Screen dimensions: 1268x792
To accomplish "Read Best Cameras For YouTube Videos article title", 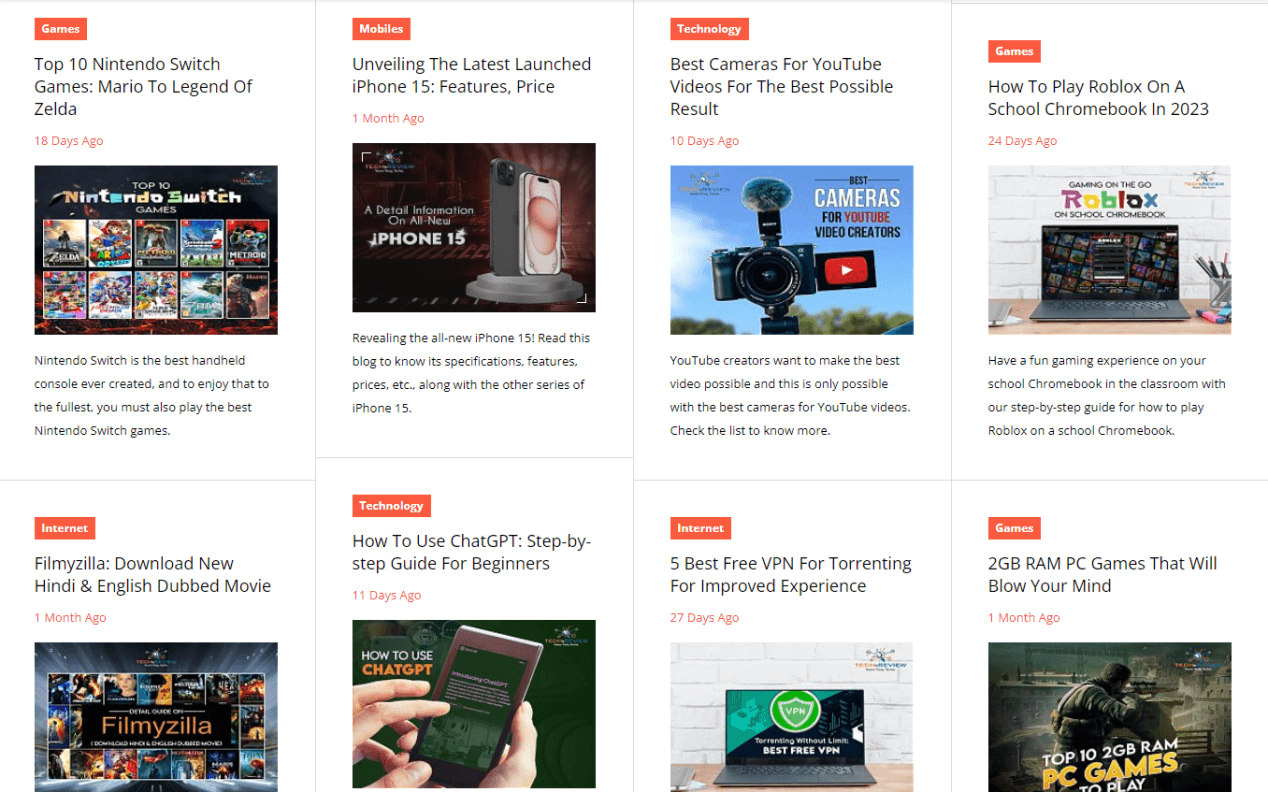I will [781, 87].
